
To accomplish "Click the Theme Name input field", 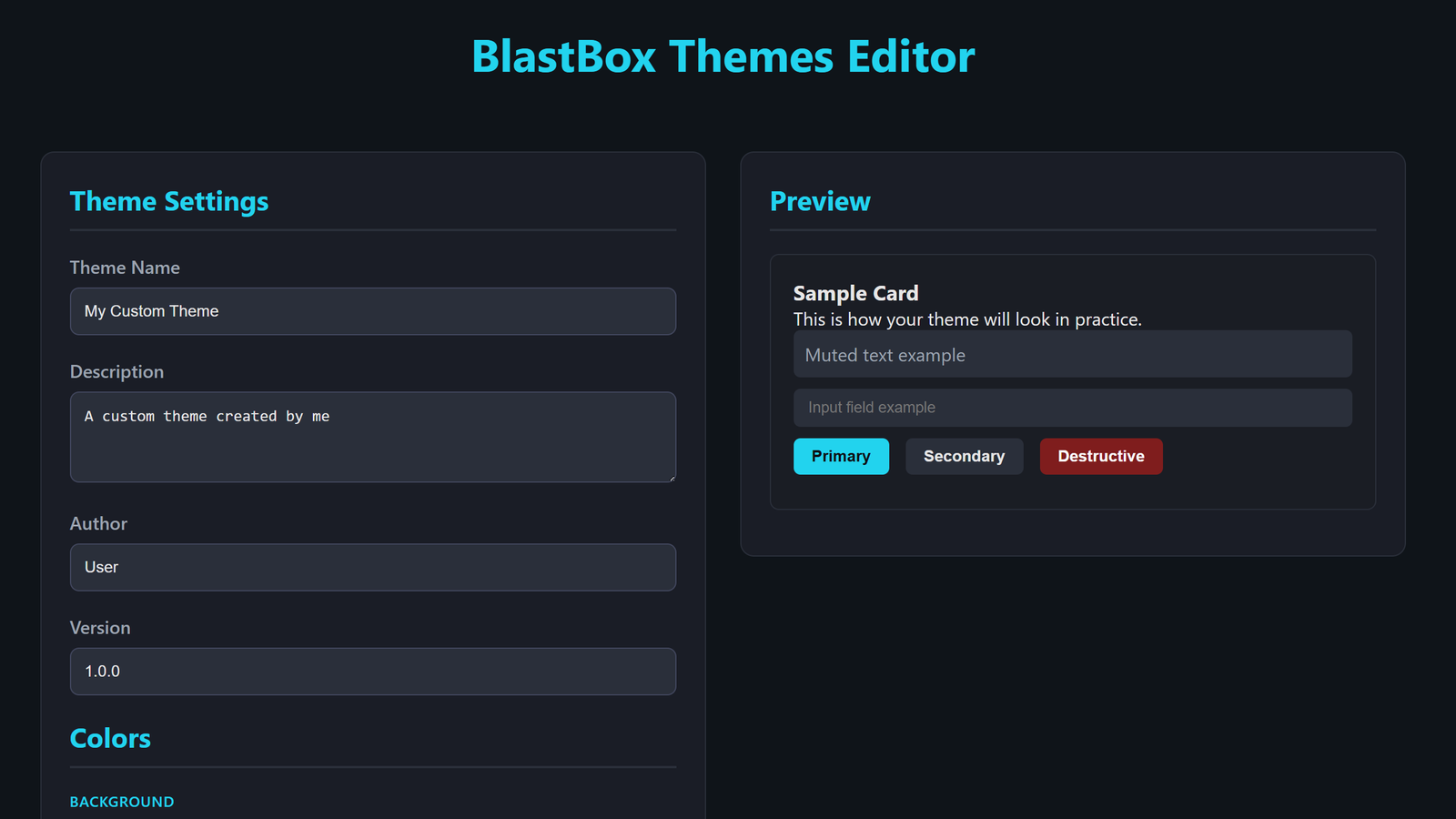I will click(x=372, y=311).
